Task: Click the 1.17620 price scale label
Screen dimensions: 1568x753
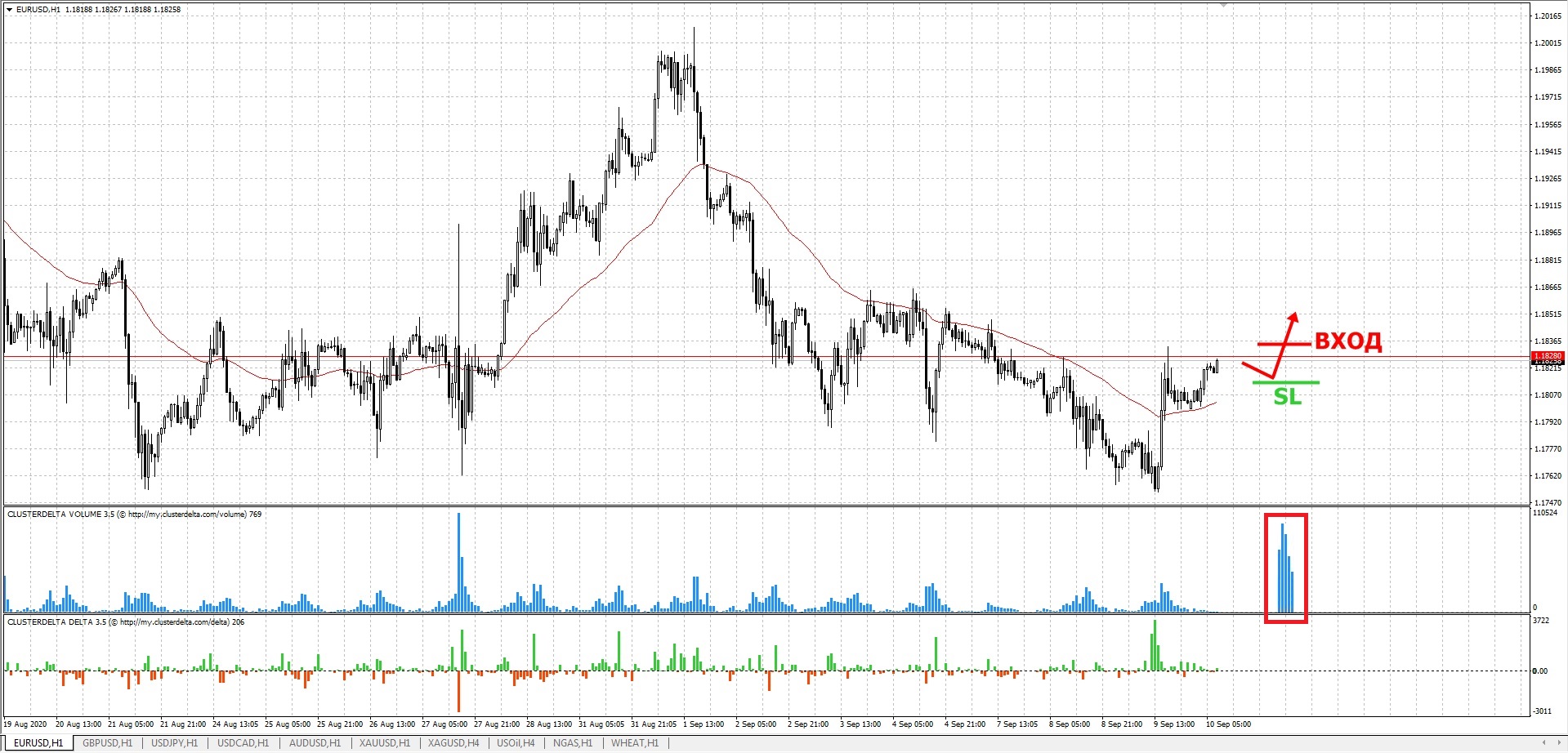Action: pos(1548,476)
